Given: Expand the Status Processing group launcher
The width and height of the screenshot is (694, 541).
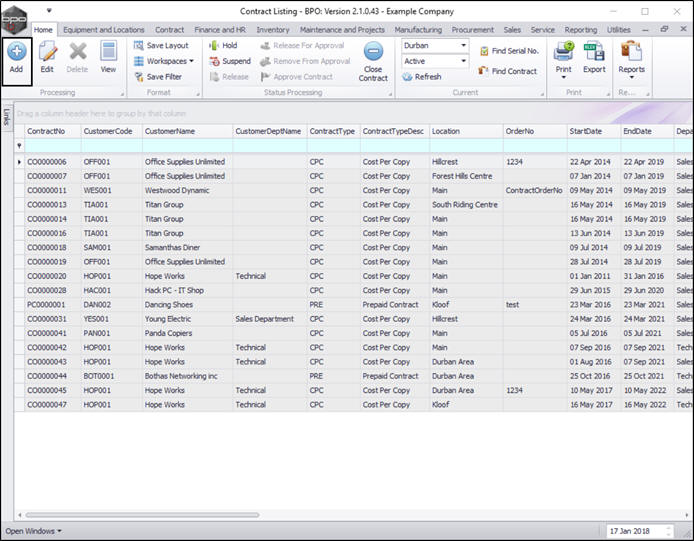Looking at the screenshot, I should point(390,94).
